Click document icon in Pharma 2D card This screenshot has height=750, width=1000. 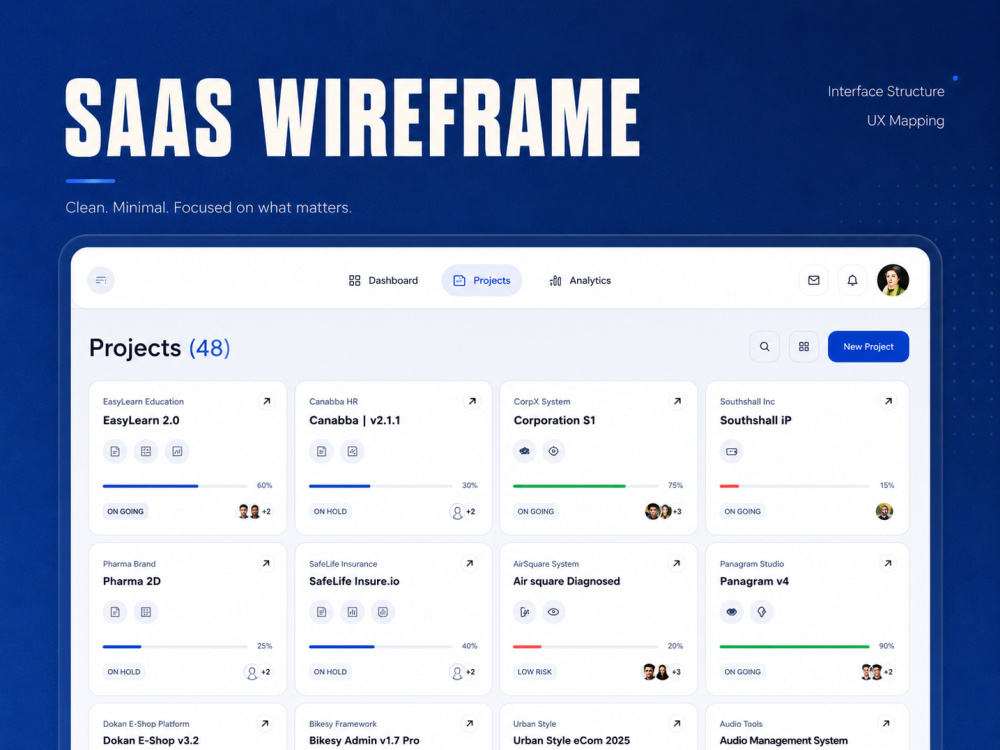point(115,612)
